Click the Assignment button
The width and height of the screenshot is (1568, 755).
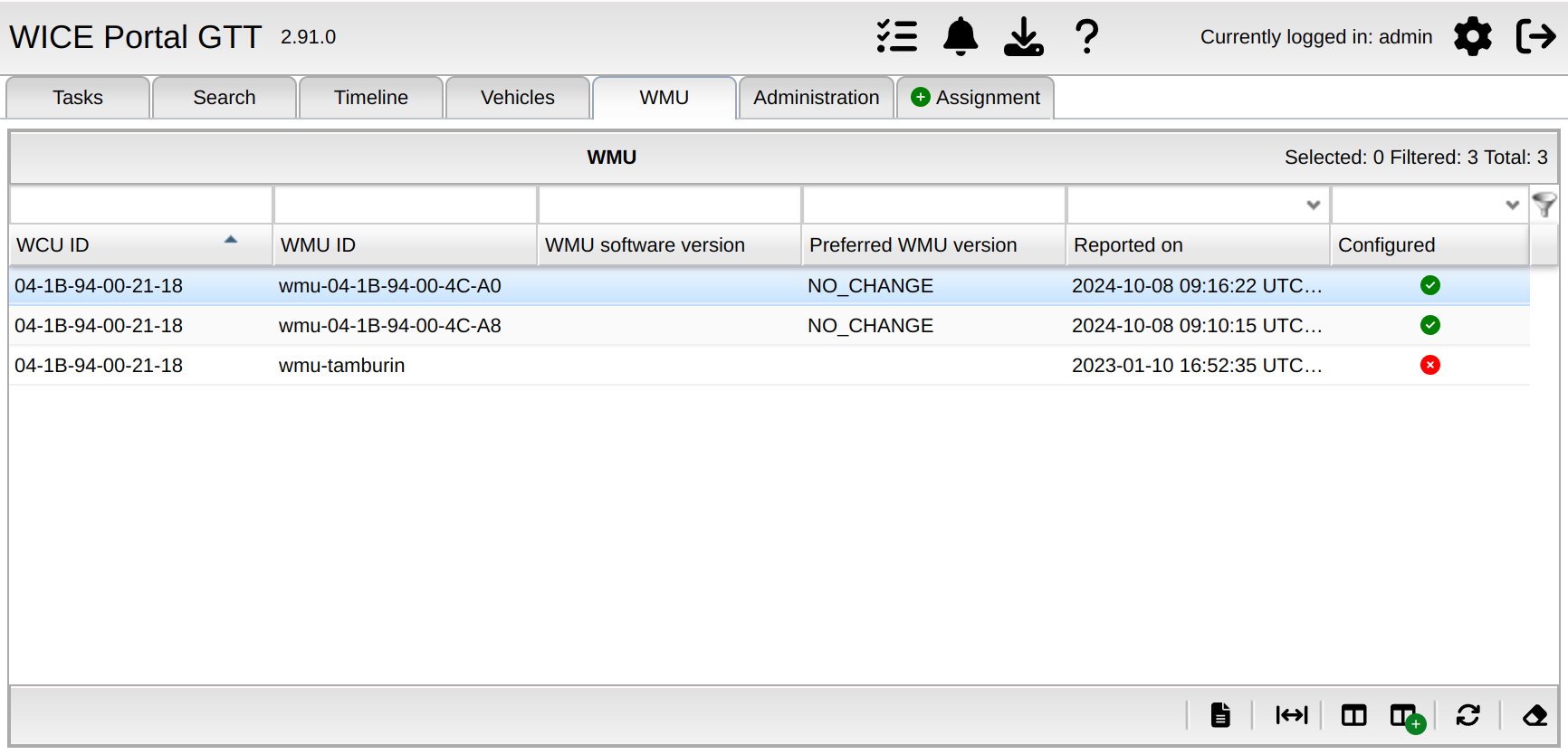(x=975, y=98)
